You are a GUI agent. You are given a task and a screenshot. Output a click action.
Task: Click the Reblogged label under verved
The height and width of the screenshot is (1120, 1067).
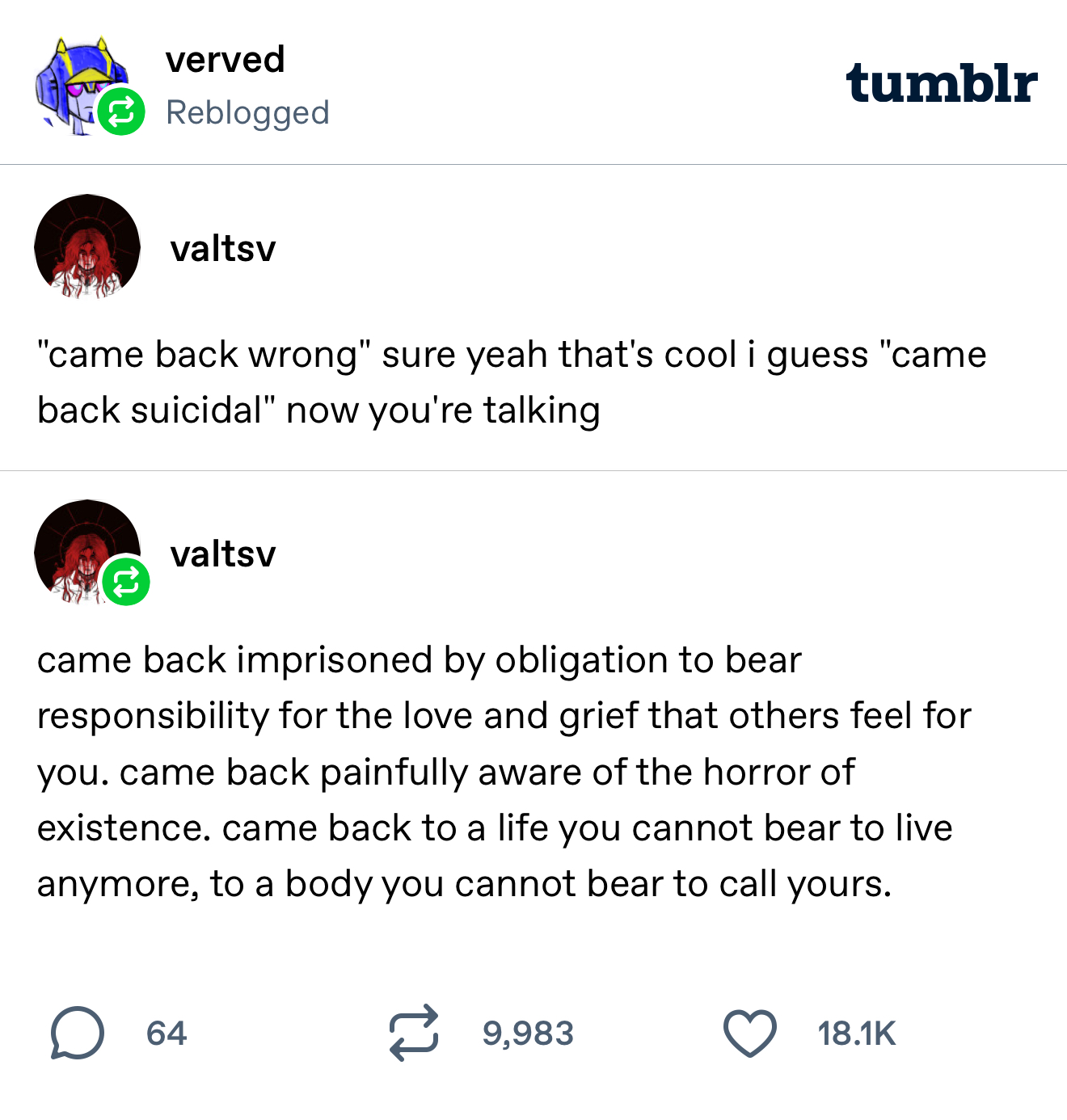click(x=247, y=113)
